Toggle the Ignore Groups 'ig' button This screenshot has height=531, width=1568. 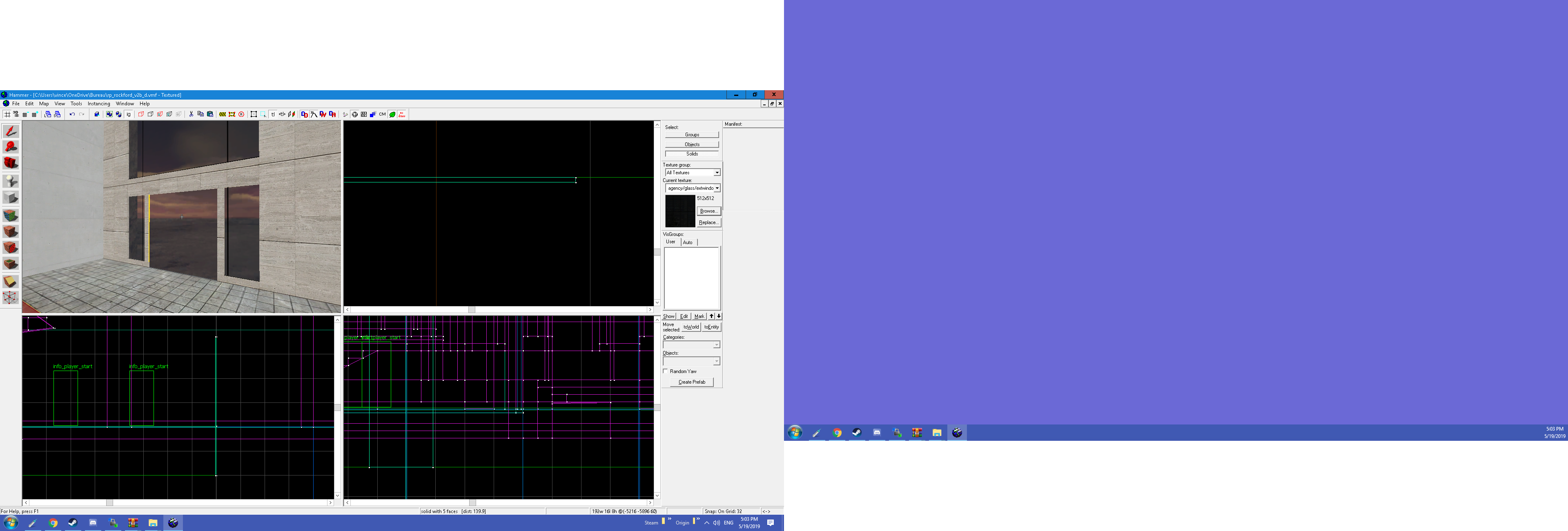129,114
